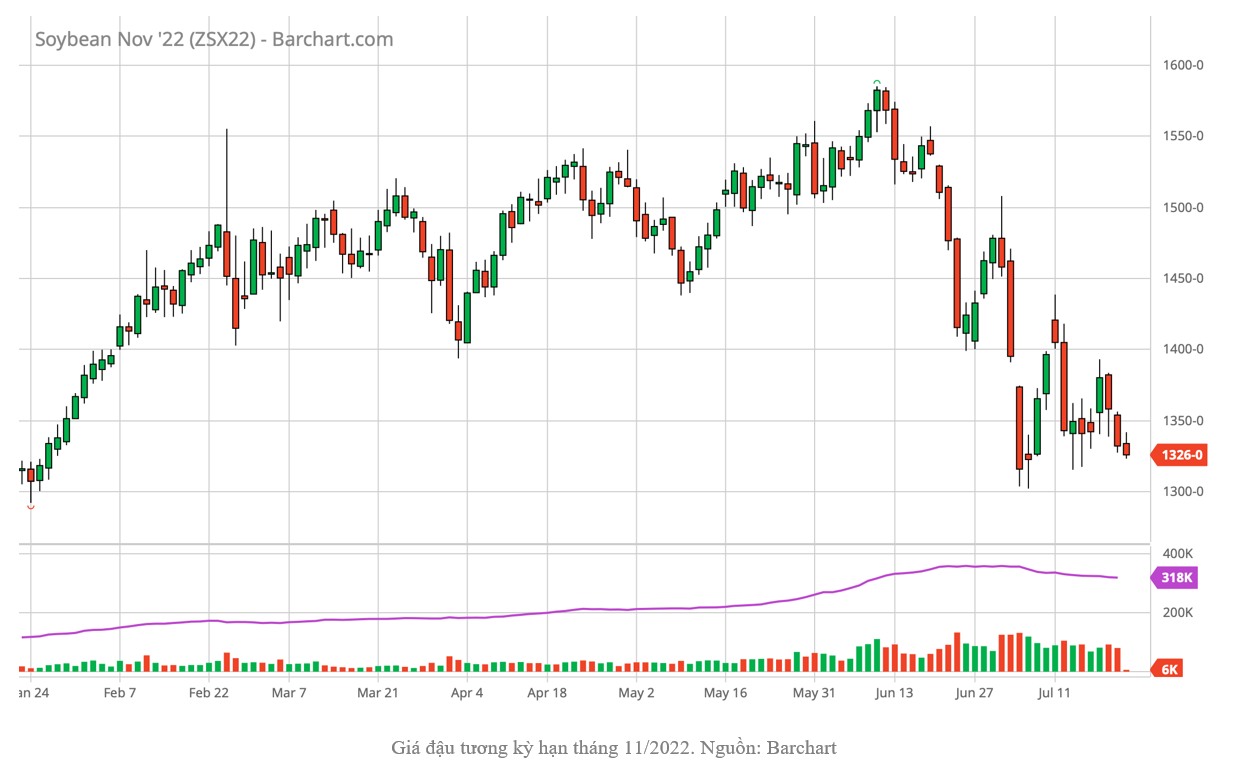The image size is (1256, 775).
Task: Click the red low marker under January candle
Action: 30,507
